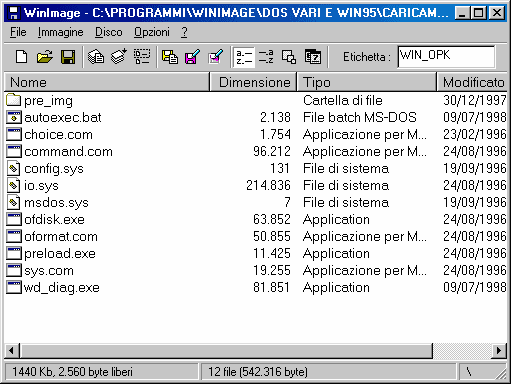Select the command.com file icon
The height and width of the screenshot is (384, 511).
coord(14,151)
